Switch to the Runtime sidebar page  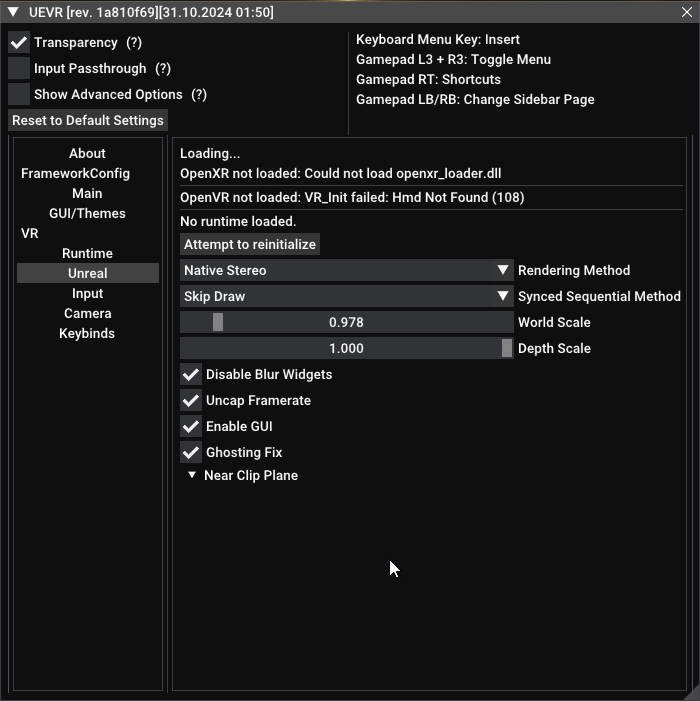point(87,253)
